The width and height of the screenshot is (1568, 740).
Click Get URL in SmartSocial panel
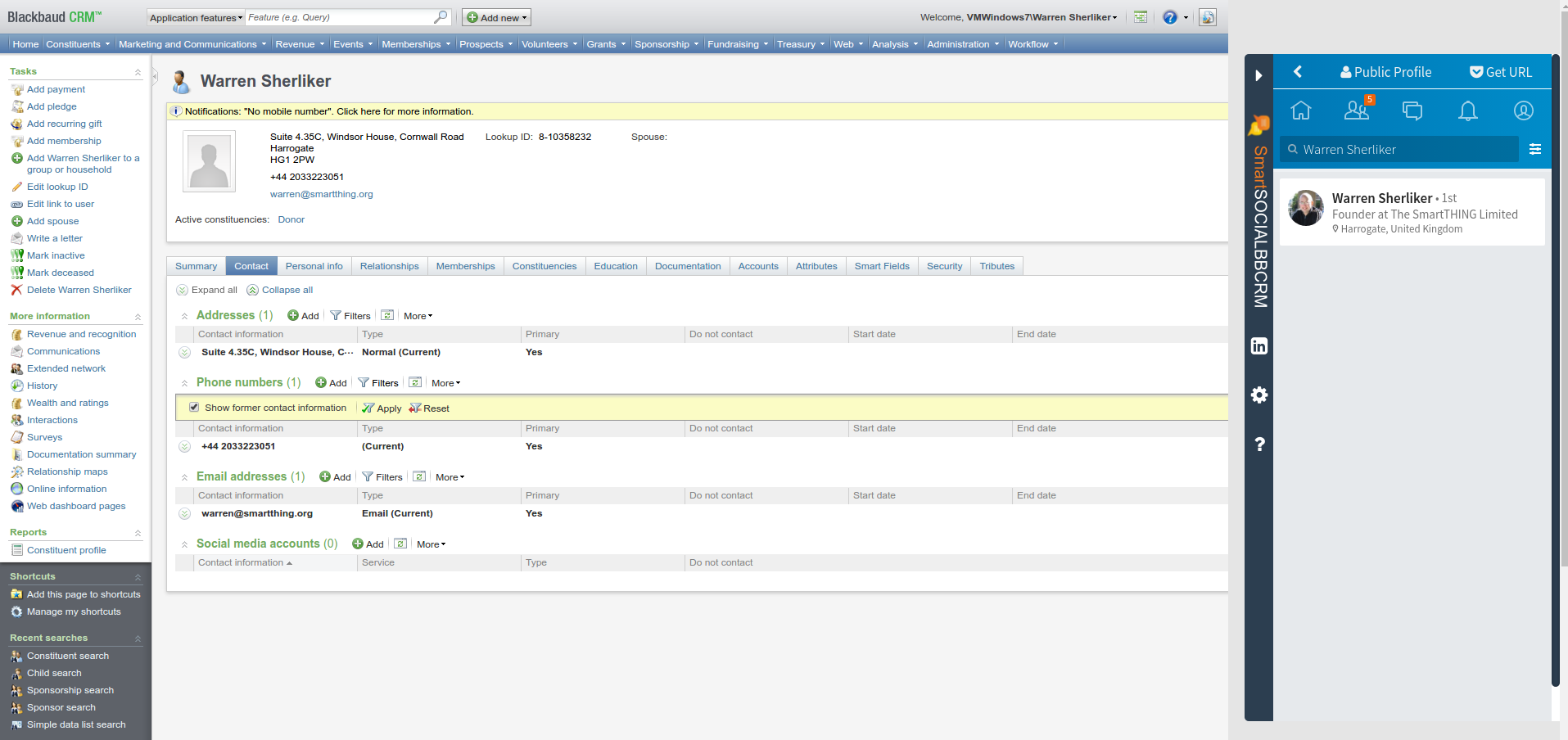[x=1501, y=72]
